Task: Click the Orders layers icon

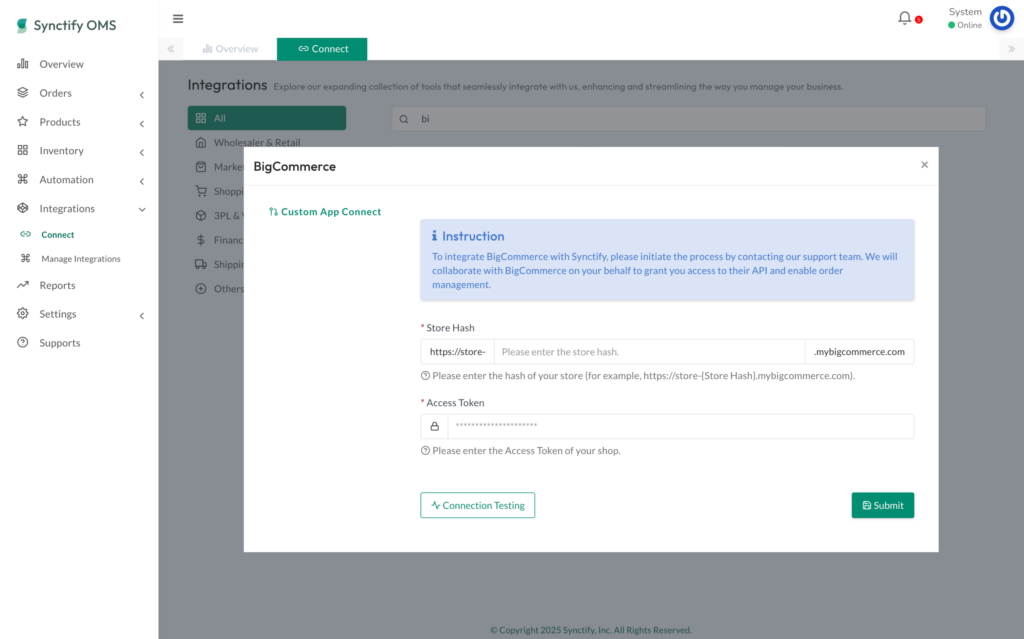Action: point(23,93)
